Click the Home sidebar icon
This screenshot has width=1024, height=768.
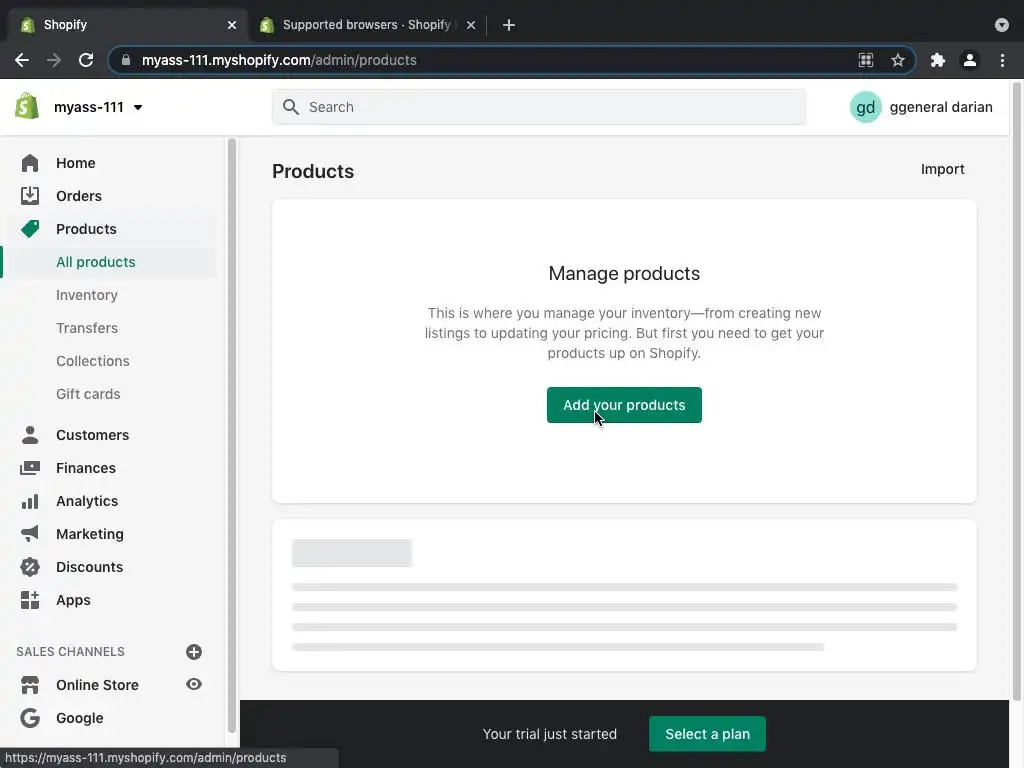[x=29, y=163]
